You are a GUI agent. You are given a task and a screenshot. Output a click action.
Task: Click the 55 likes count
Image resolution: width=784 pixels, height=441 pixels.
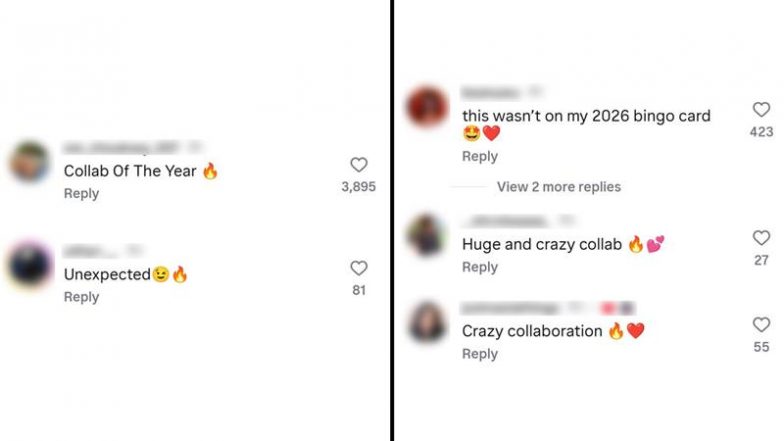[x=761, y=347]
